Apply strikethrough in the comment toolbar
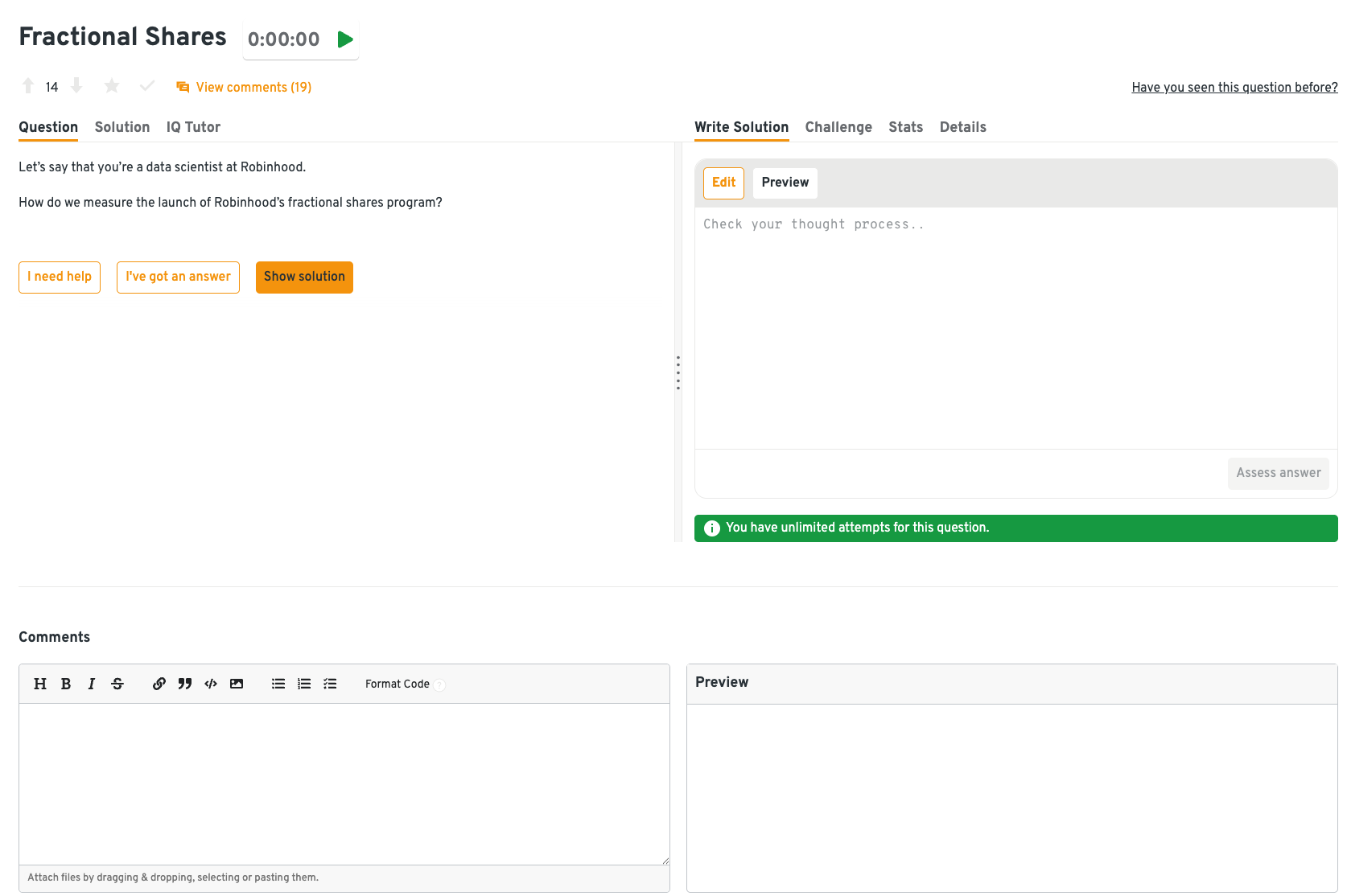1347x896 pixels. click(117, 684)
